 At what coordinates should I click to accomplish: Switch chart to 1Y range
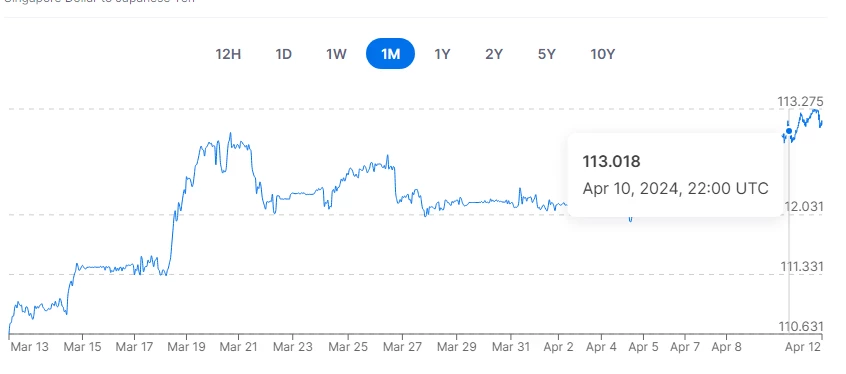[442, 54]
